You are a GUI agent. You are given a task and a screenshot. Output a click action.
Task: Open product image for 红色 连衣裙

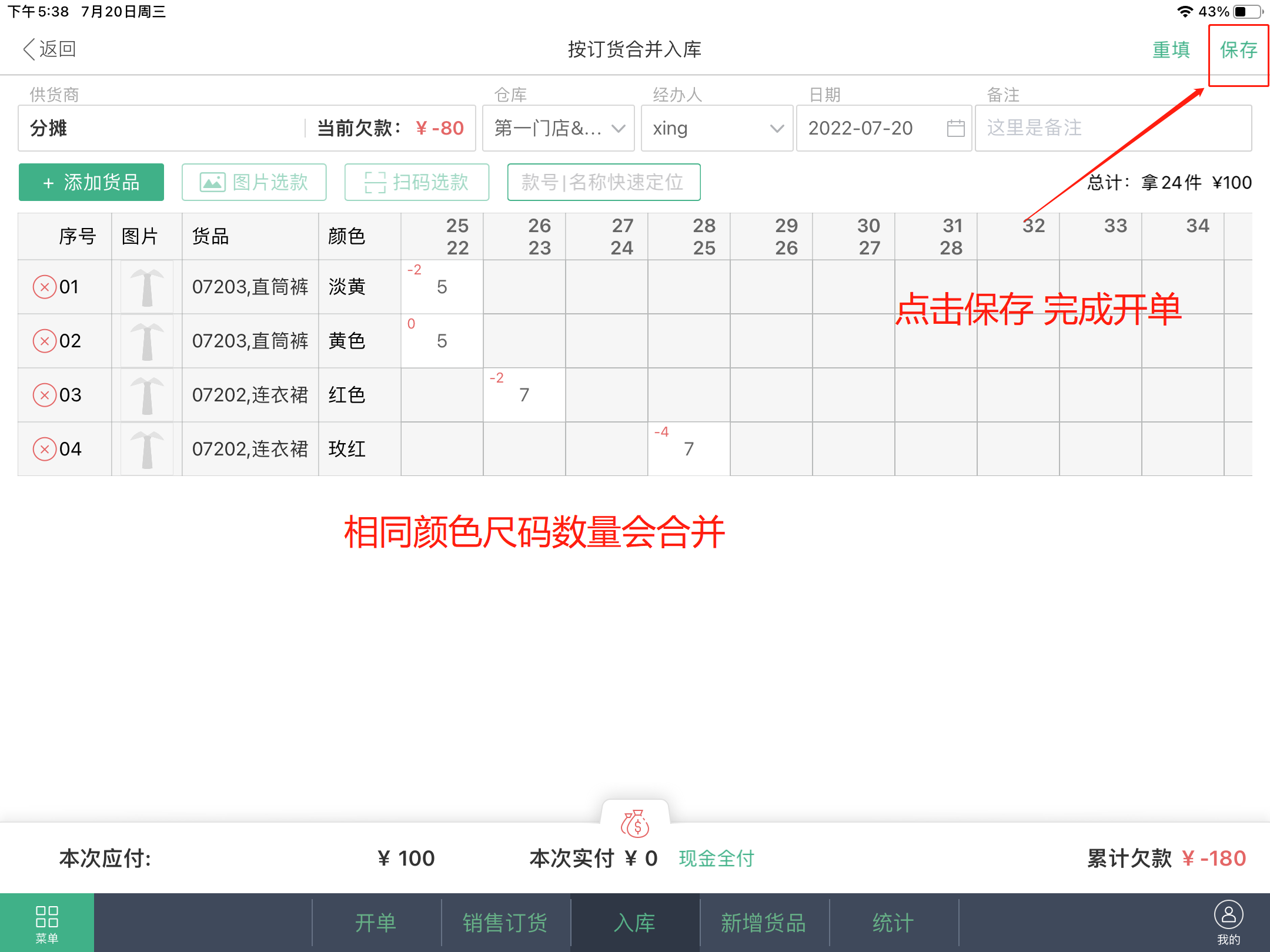point(147,395)
